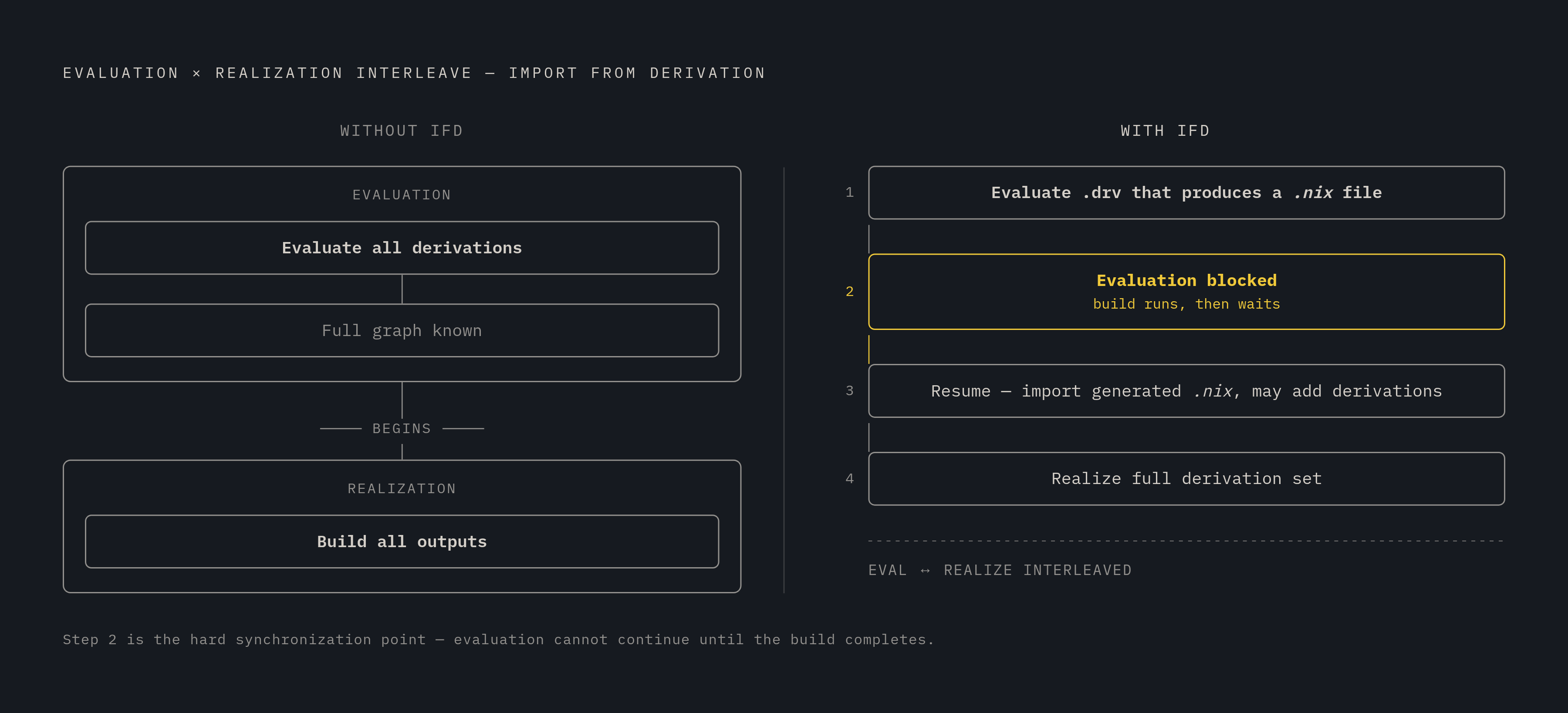Click the Evaluate all derivations box

[402, 248]
